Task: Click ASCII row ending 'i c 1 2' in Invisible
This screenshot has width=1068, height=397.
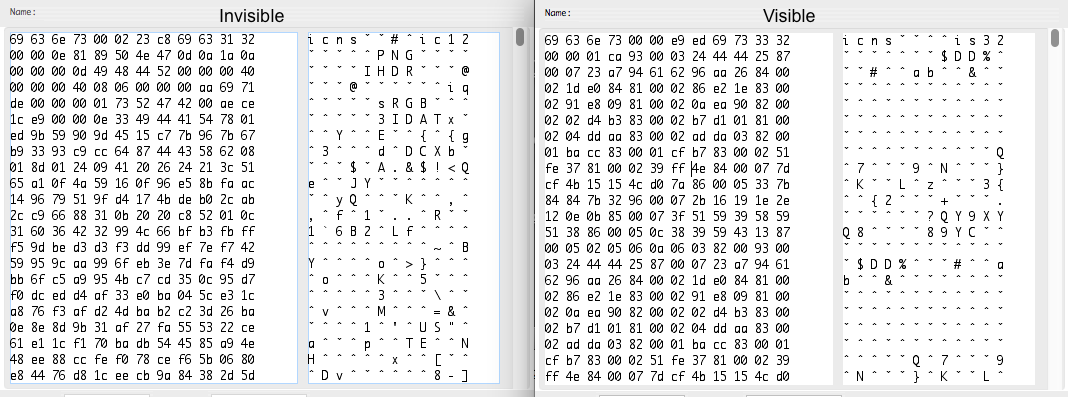Action: [388, 40]
